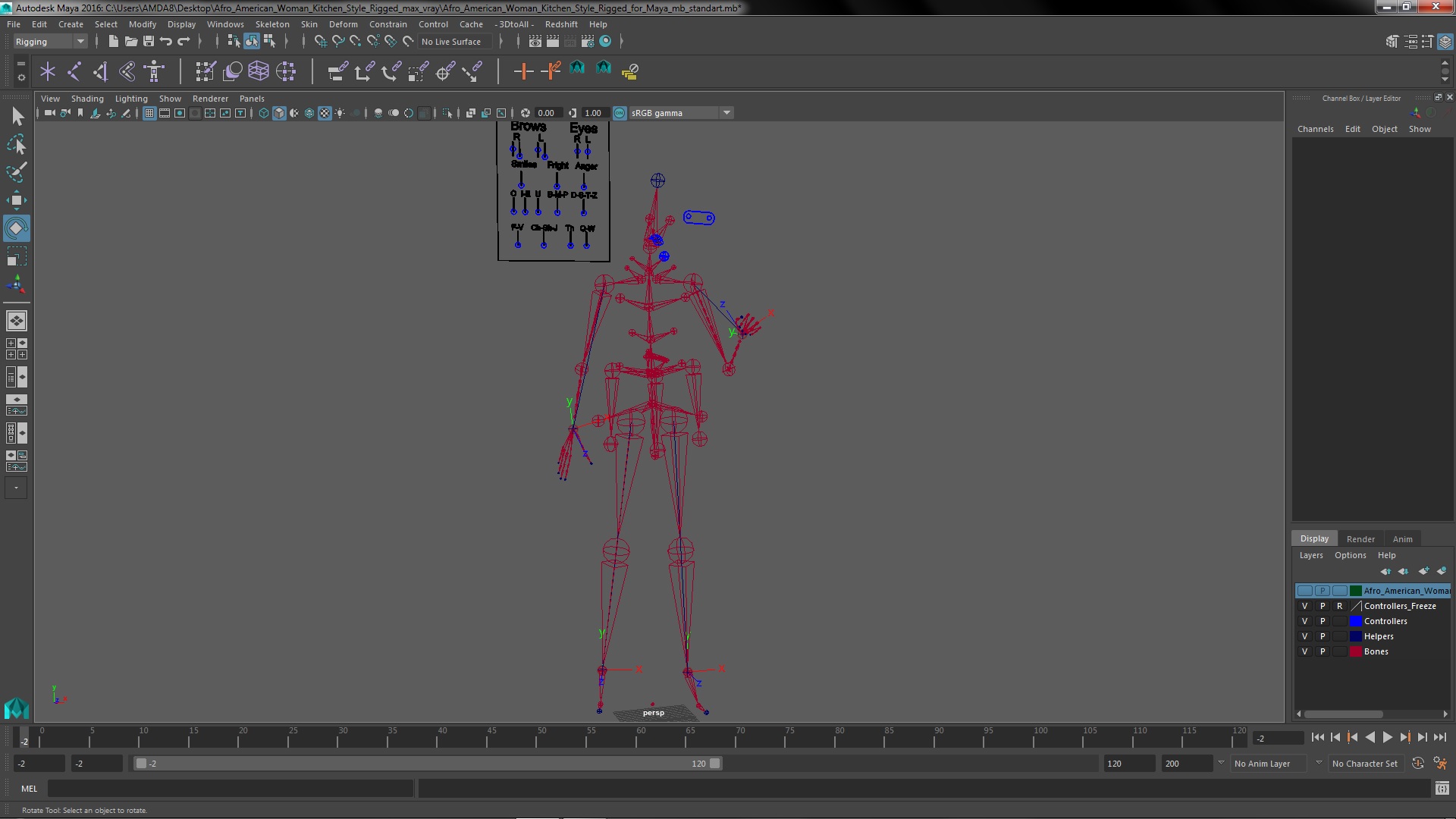Click the Save Scene icon
Image resolution: width=1456 pixels, height=819 pixels.
(x=149, y=42)
